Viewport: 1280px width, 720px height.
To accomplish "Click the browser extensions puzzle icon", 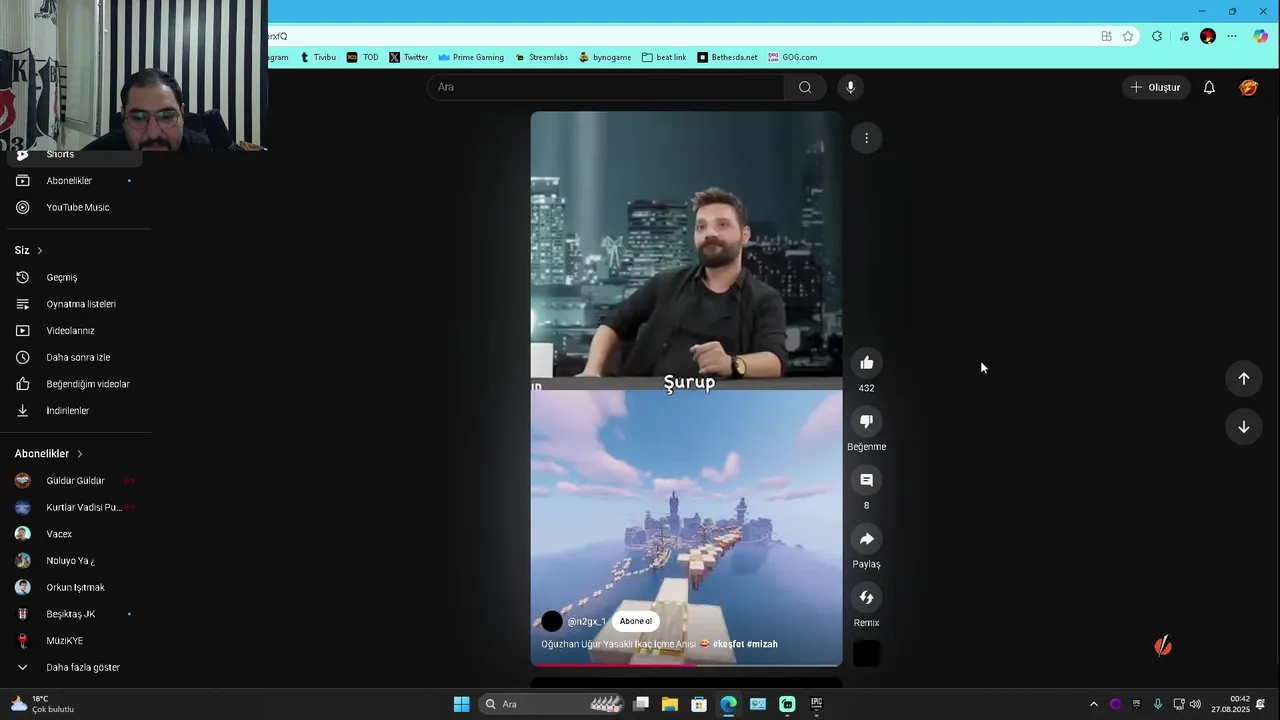I will [x=1157, y=36].
